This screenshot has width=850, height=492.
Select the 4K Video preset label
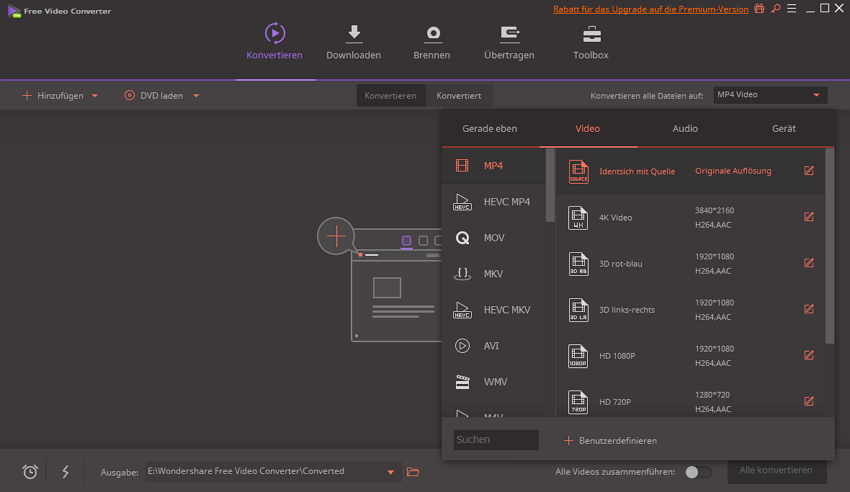pos(615,218)
